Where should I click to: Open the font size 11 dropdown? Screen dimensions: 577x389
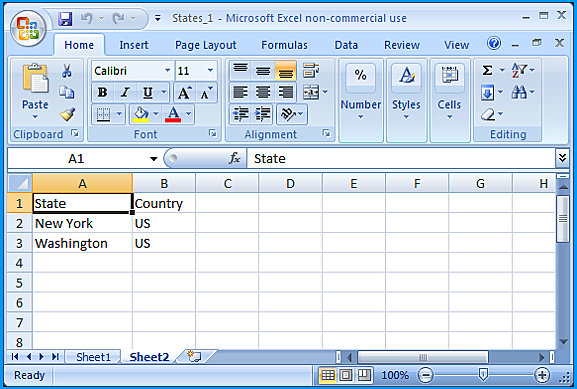pyautogui.click(x=210, y=70)
